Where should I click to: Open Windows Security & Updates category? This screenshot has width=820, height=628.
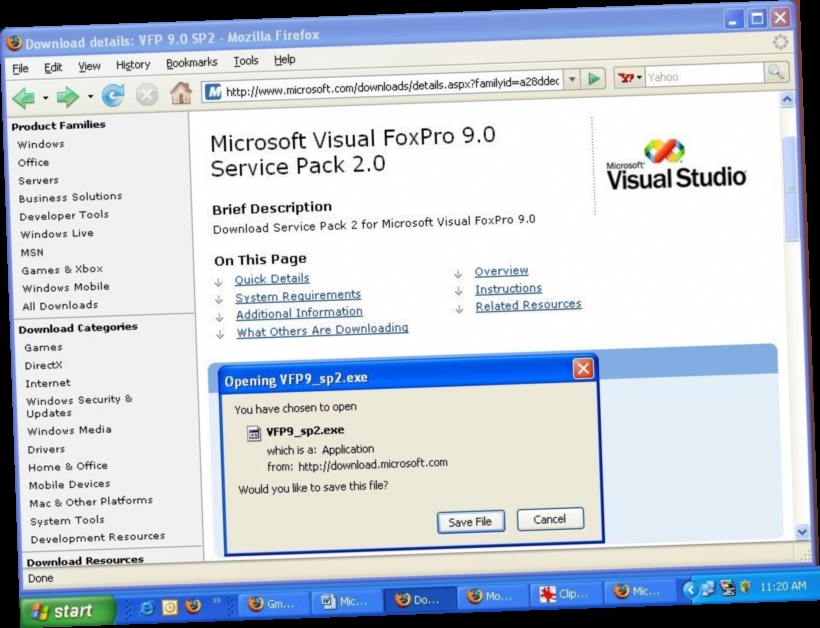pyautogui.click(x=79, y=406)
